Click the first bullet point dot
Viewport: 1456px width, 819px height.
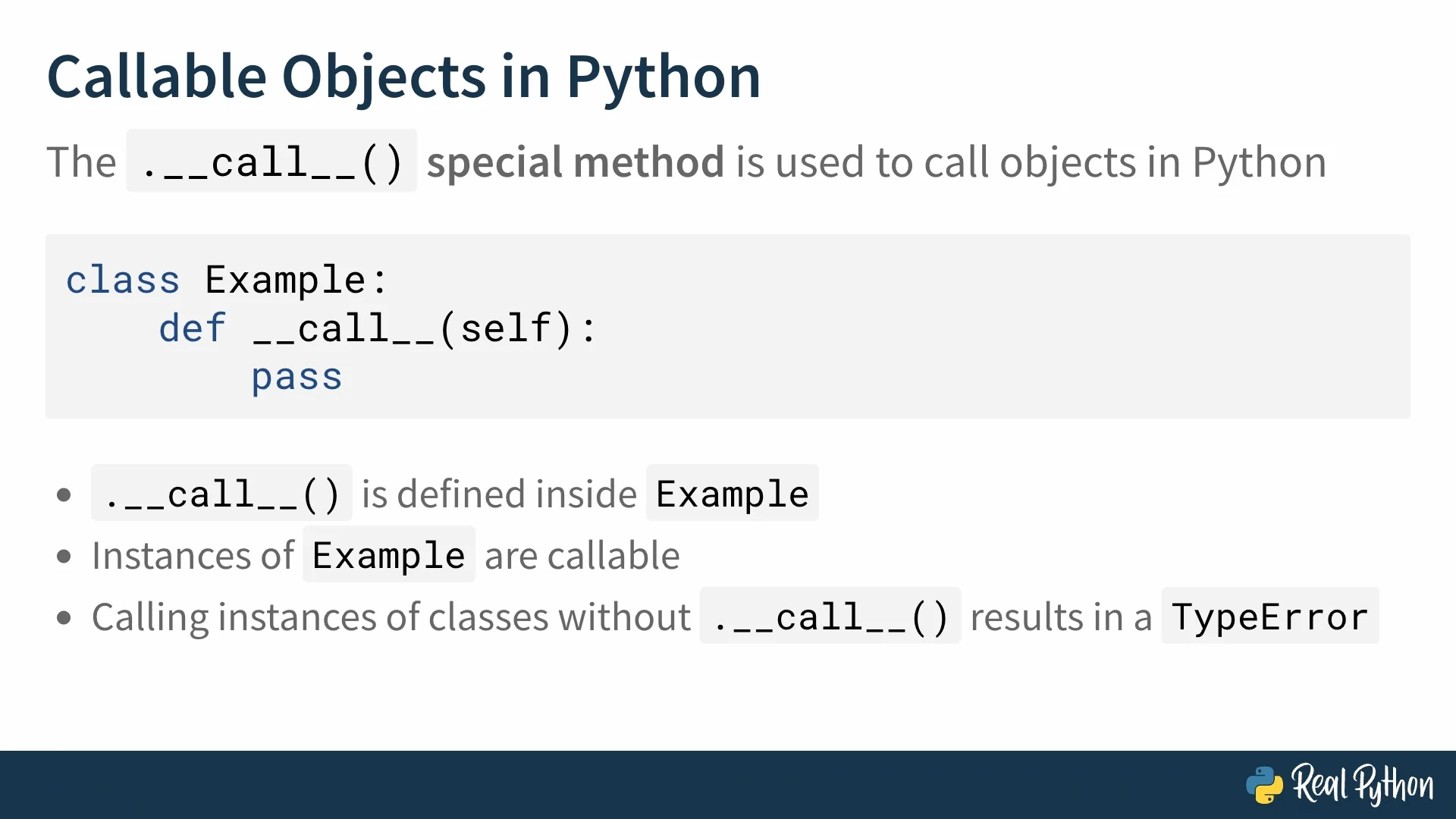click(x=64, y=495)
